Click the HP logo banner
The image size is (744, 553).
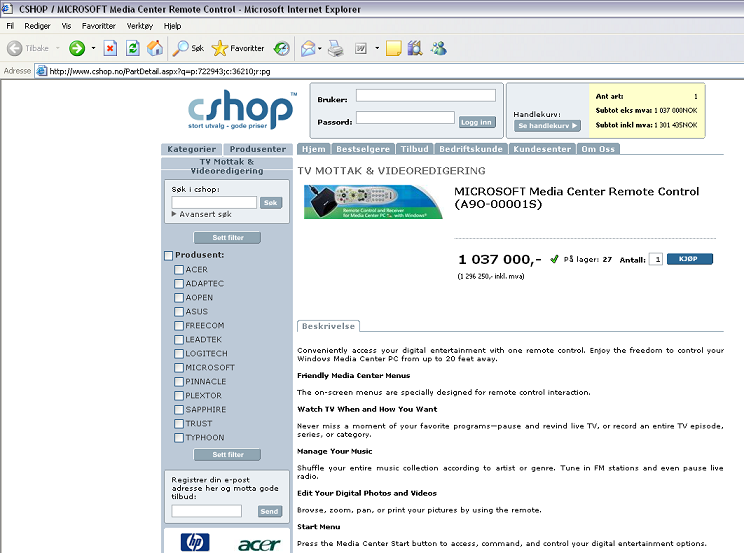(x=195, y=542)
